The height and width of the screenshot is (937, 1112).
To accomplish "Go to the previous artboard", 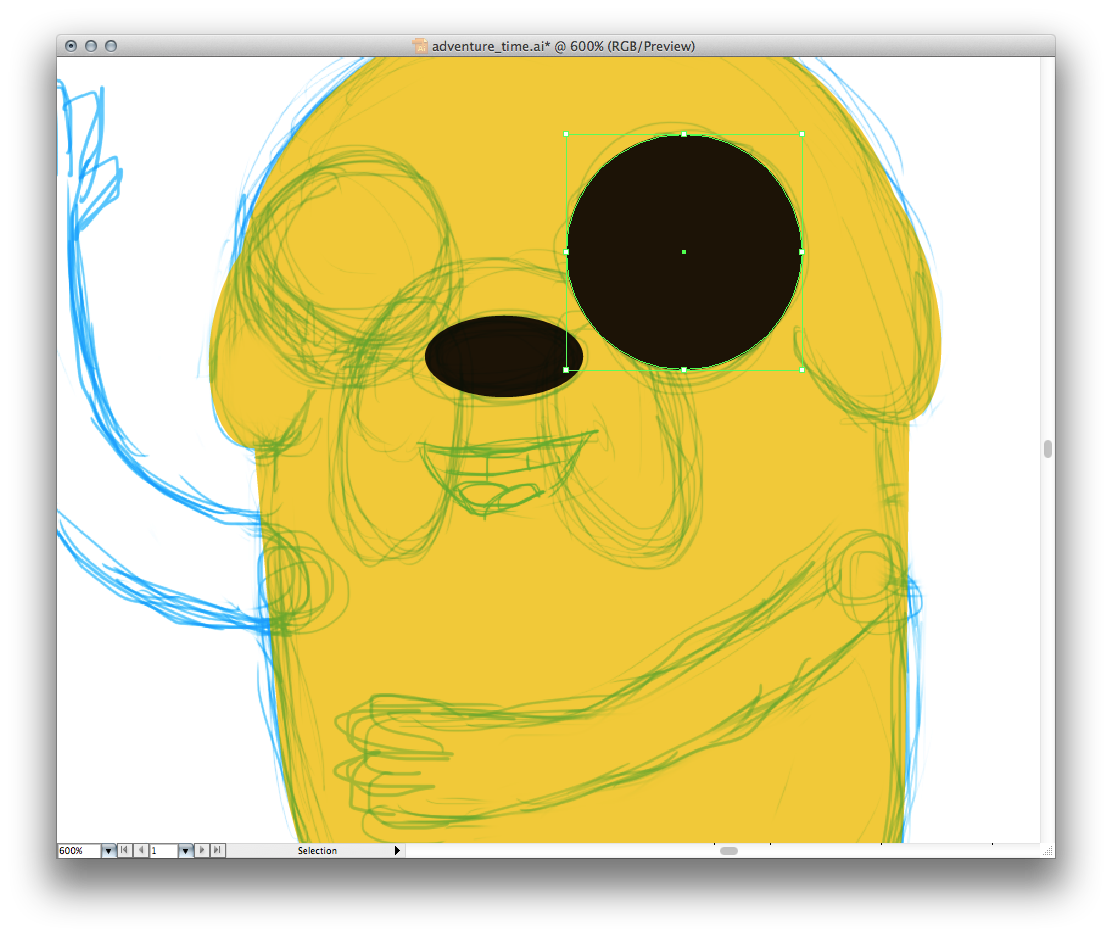I will [x=141, y=851].
